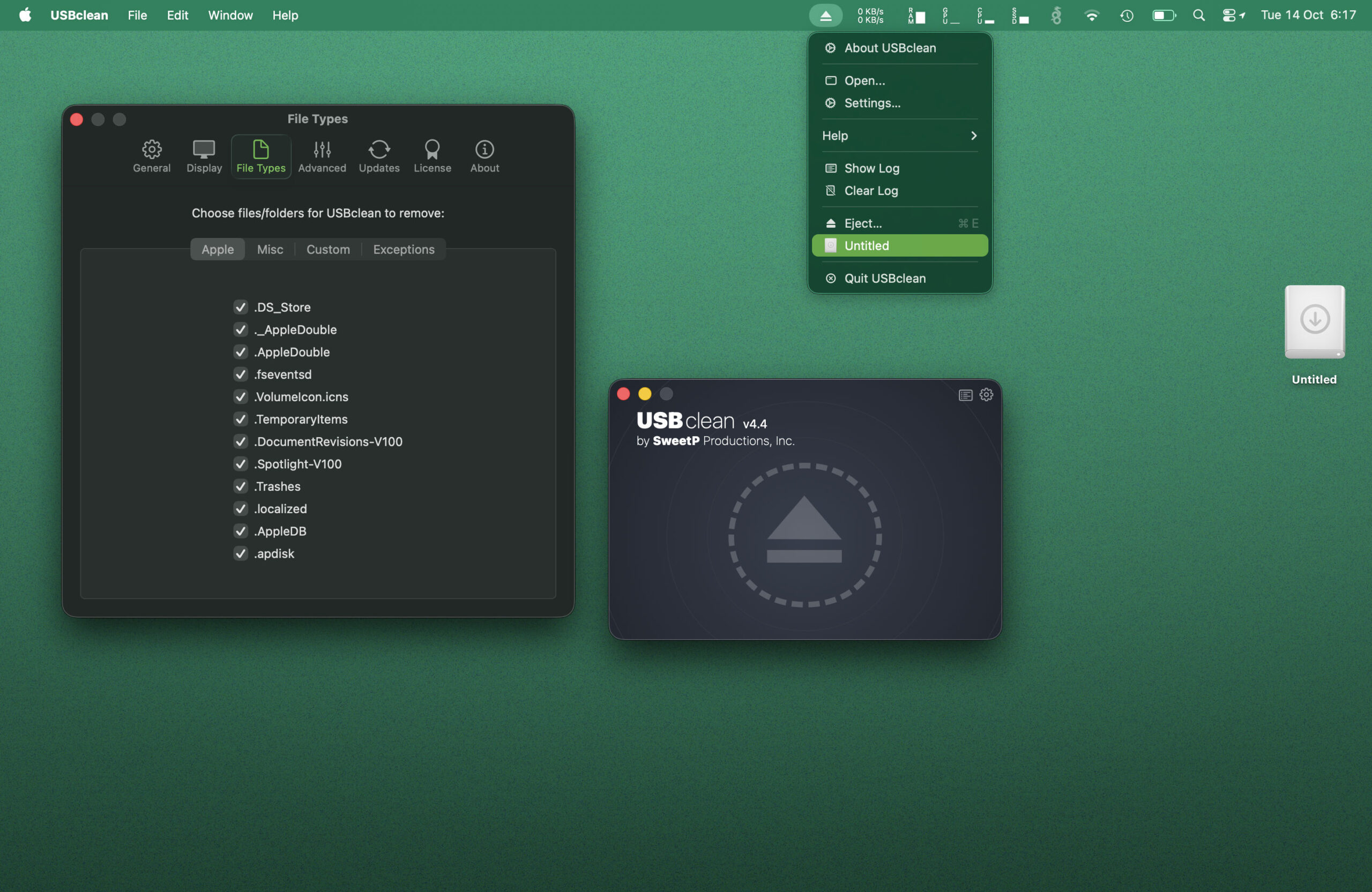This screenshot has width=1372, height=892.
Task: Uncheck the .DS_Store file type
Action: [x=241, y=306]
